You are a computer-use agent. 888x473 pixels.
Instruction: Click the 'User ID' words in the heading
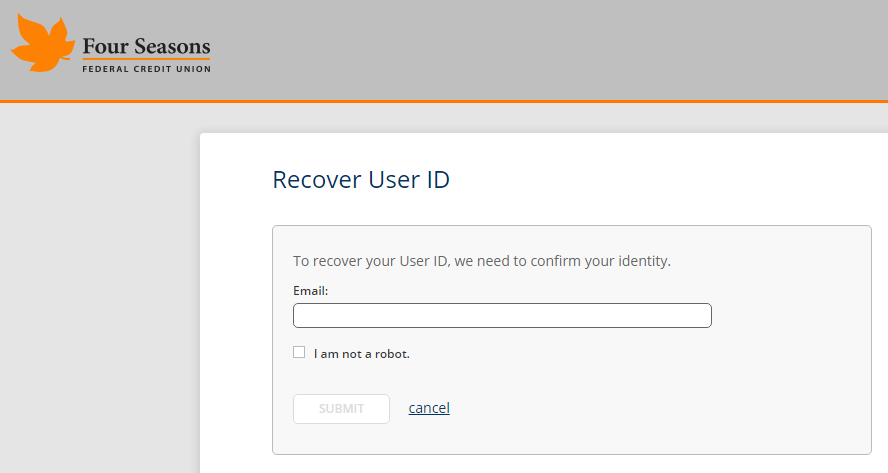coord(409,180)
